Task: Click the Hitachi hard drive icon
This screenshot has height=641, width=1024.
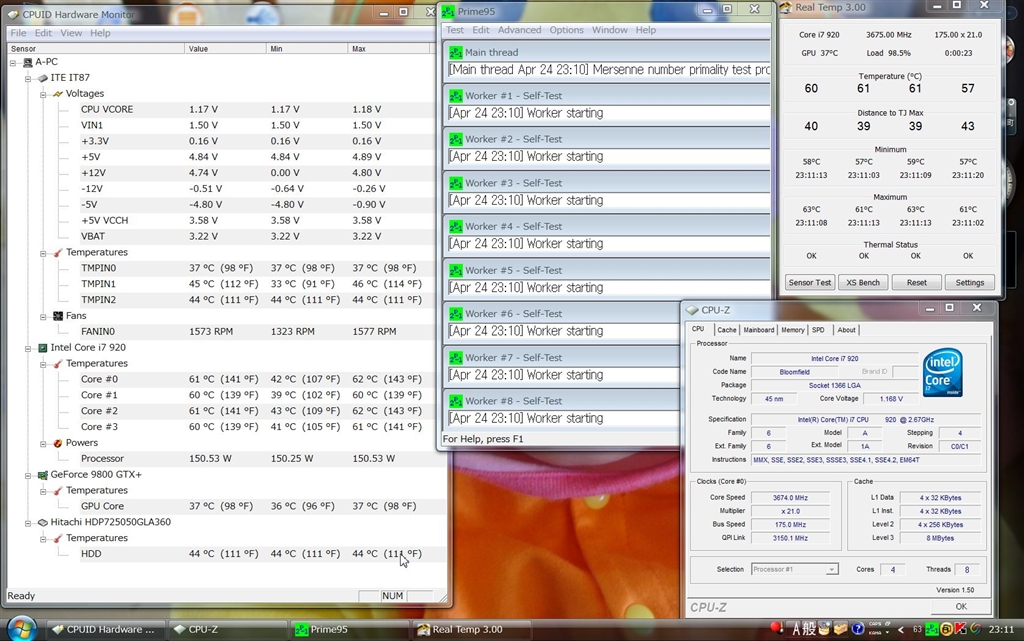Action: click(x=42, y=522)
